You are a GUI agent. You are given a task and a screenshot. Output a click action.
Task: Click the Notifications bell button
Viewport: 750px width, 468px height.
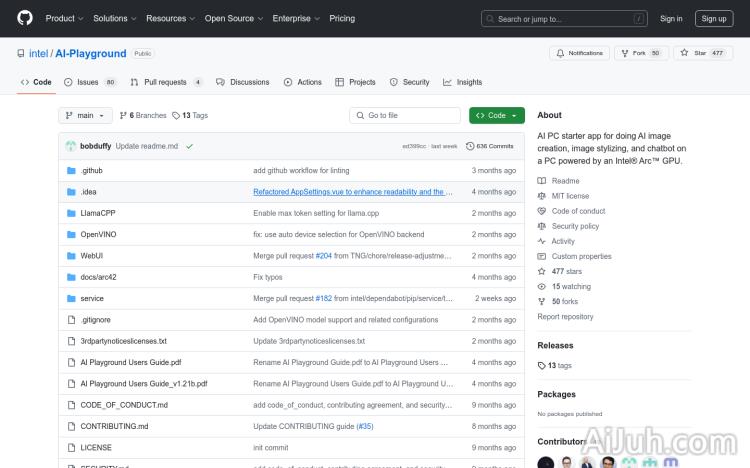[579, 53]
